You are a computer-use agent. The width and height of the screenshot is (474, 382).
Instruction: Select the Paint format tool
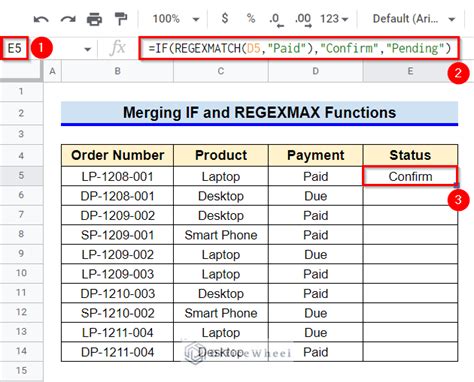pyautogui.click(x=121, y=19)
